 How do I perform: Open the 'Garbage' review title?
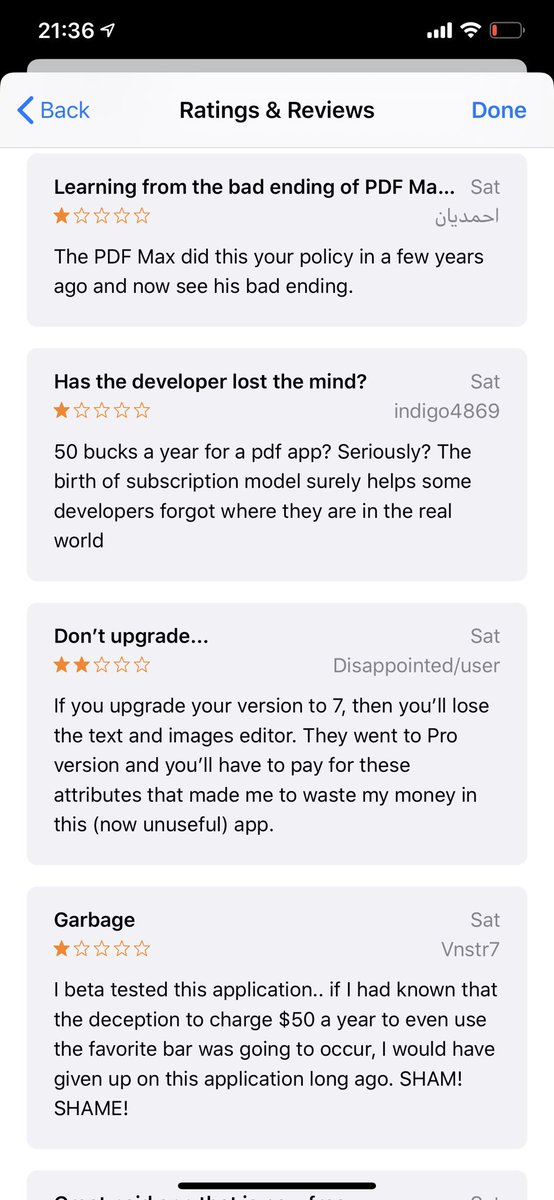point(94,920)
